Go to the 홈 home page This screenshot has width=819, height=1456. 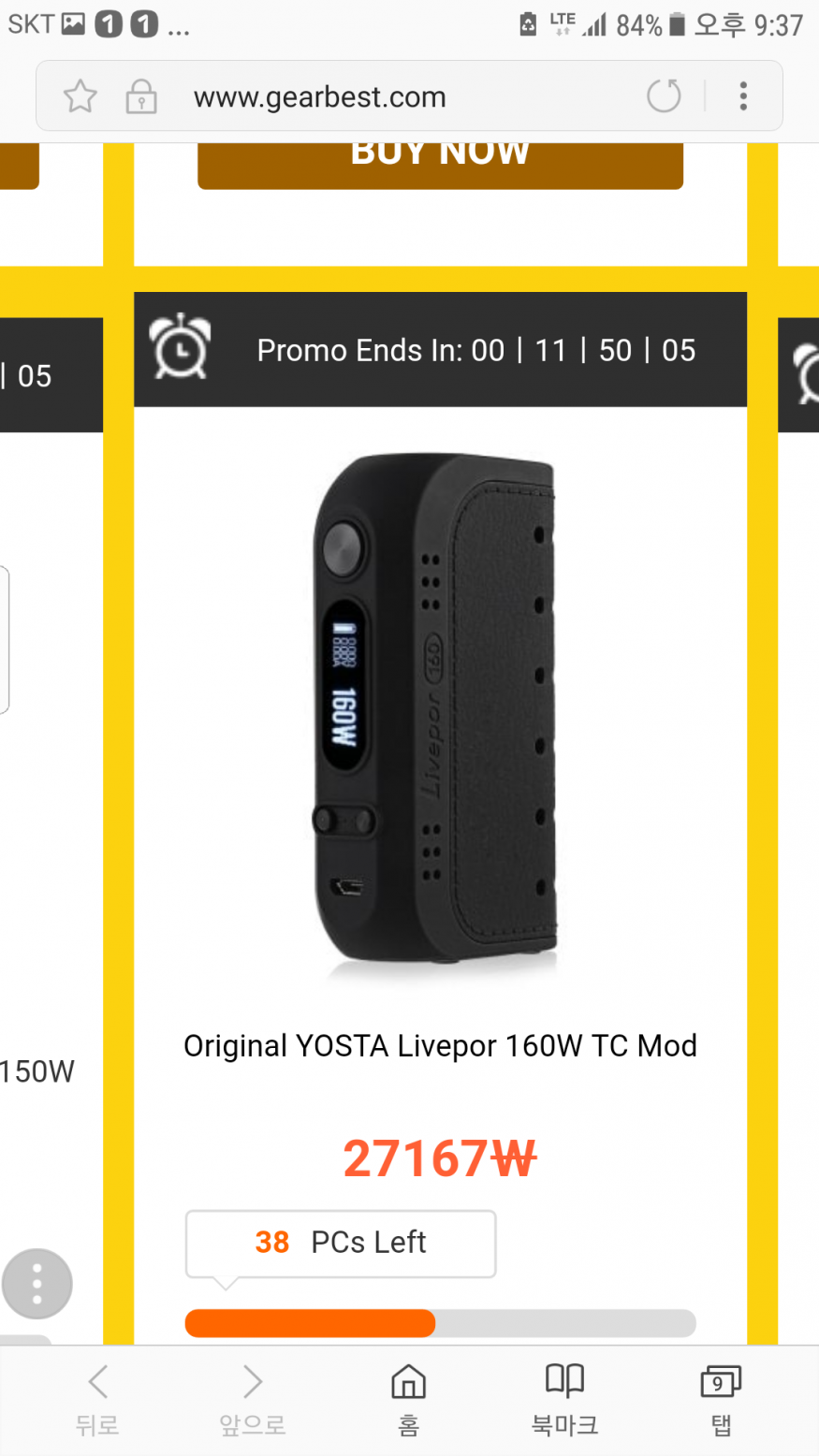[408, 1400]
